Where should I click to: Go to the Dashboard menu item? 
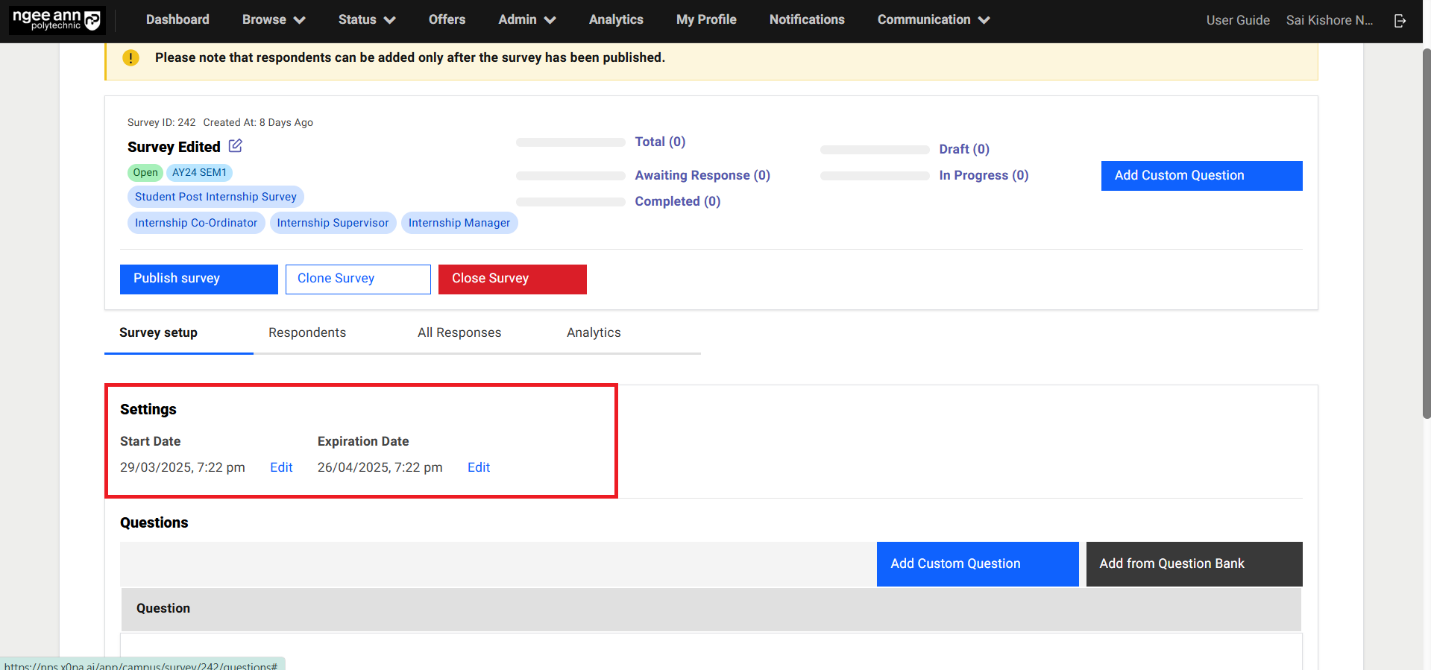(177, 20)
